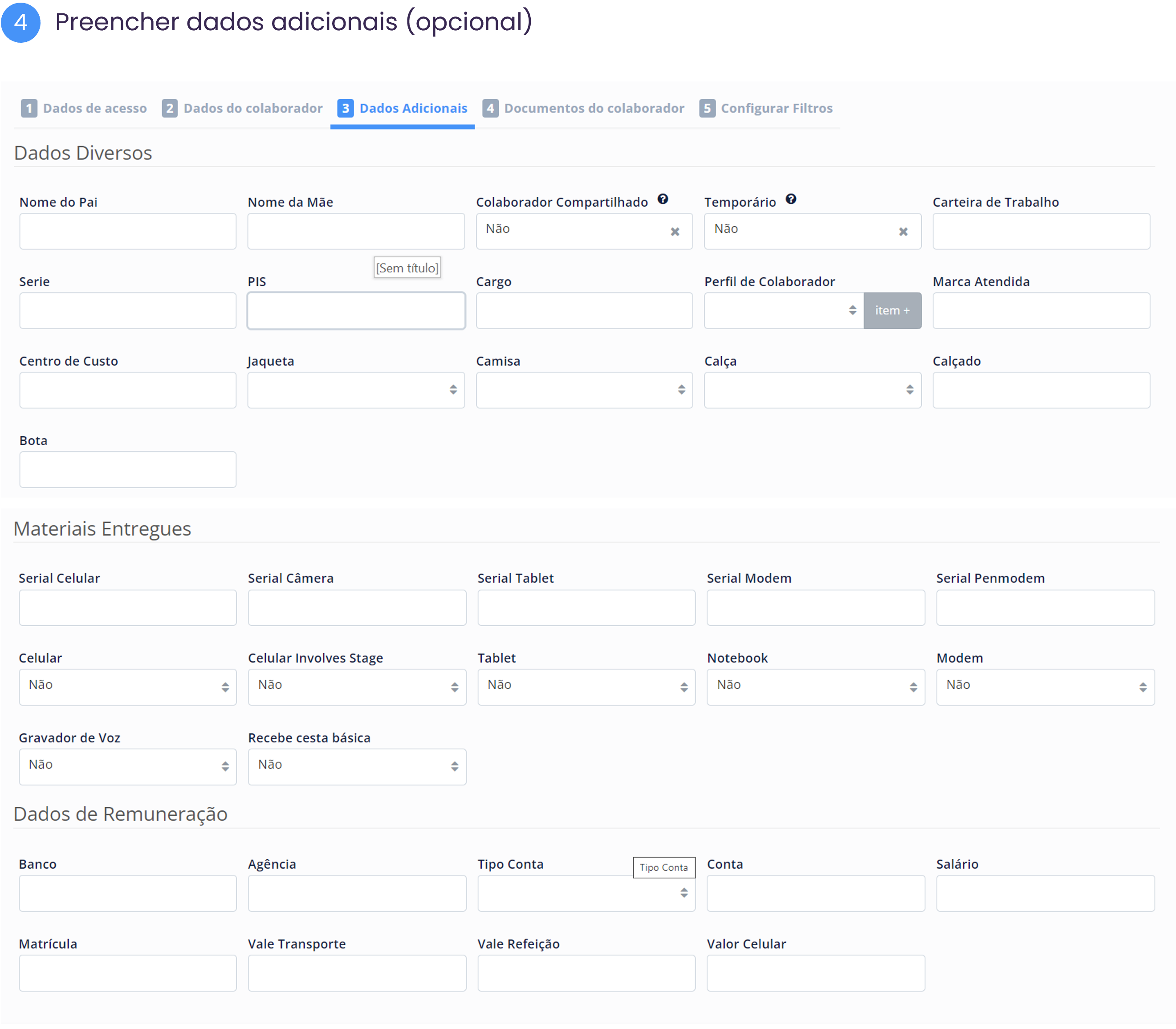Open the Calça size dropdown
Viewport: 1176px width, 1029px height.
(813, 390)
